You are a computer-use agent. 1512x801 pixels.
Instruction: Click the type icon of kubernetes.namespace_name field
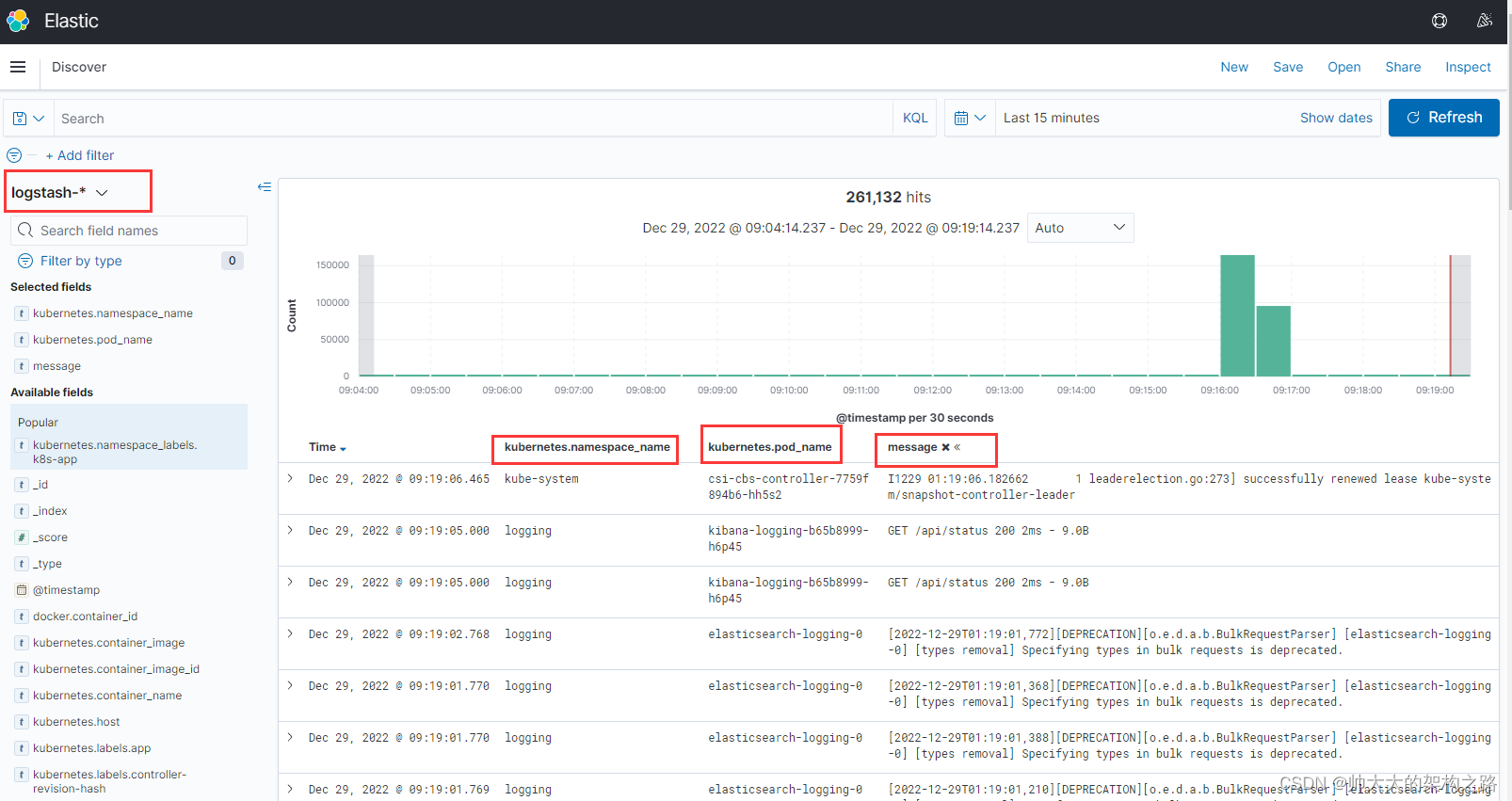22,313
